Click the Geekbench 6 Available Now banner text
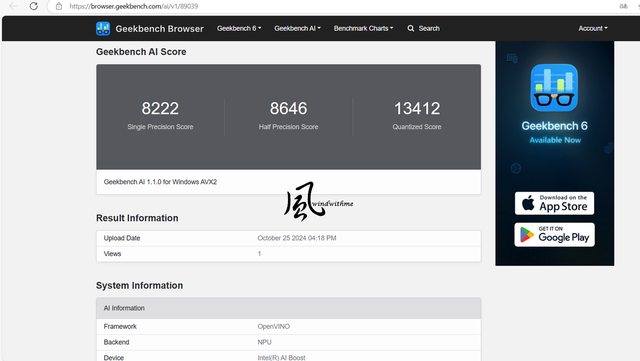Viewport: 640px width, 361px height. coord(555,132)
